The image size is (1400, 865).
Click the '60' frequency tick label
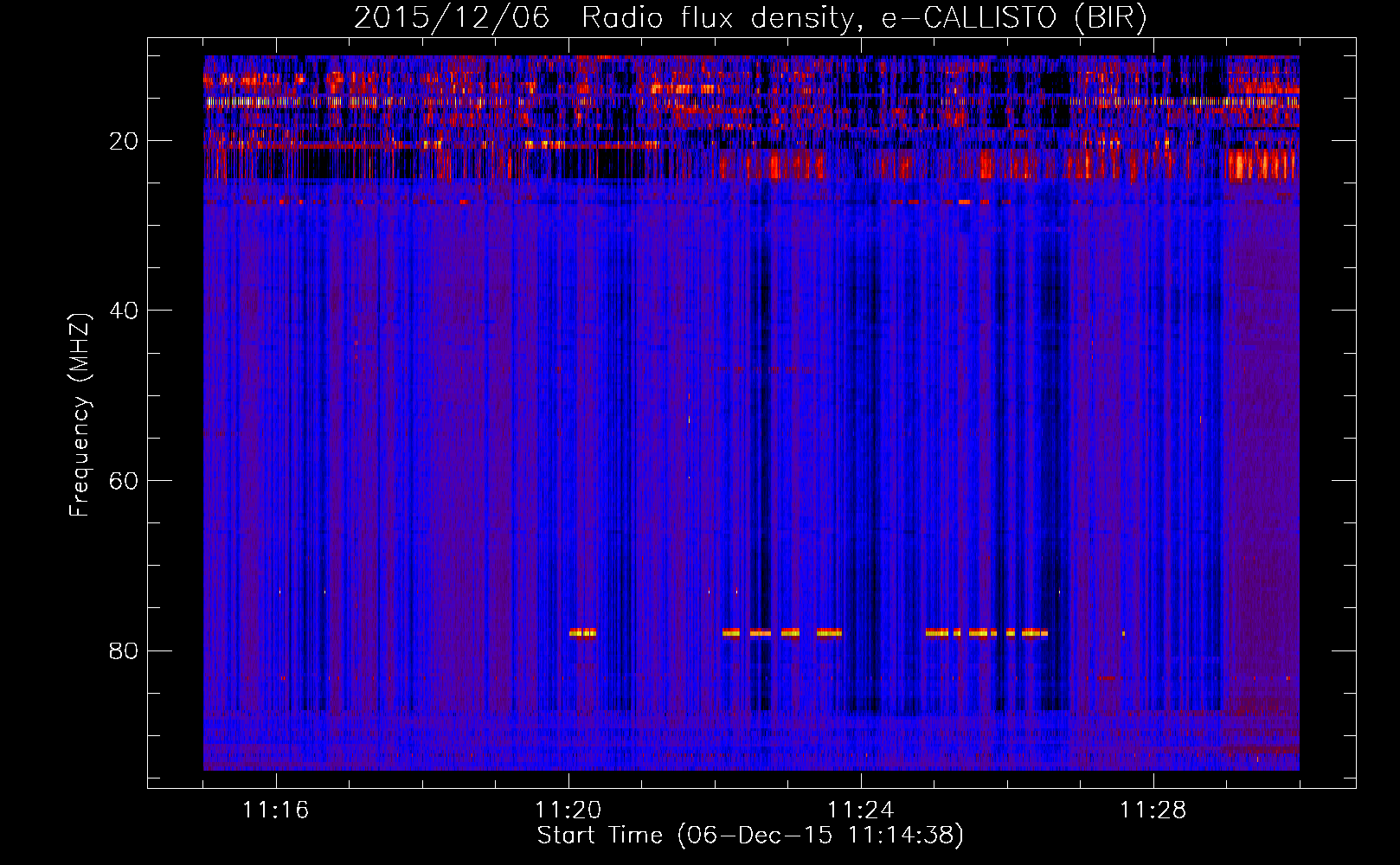125,481
